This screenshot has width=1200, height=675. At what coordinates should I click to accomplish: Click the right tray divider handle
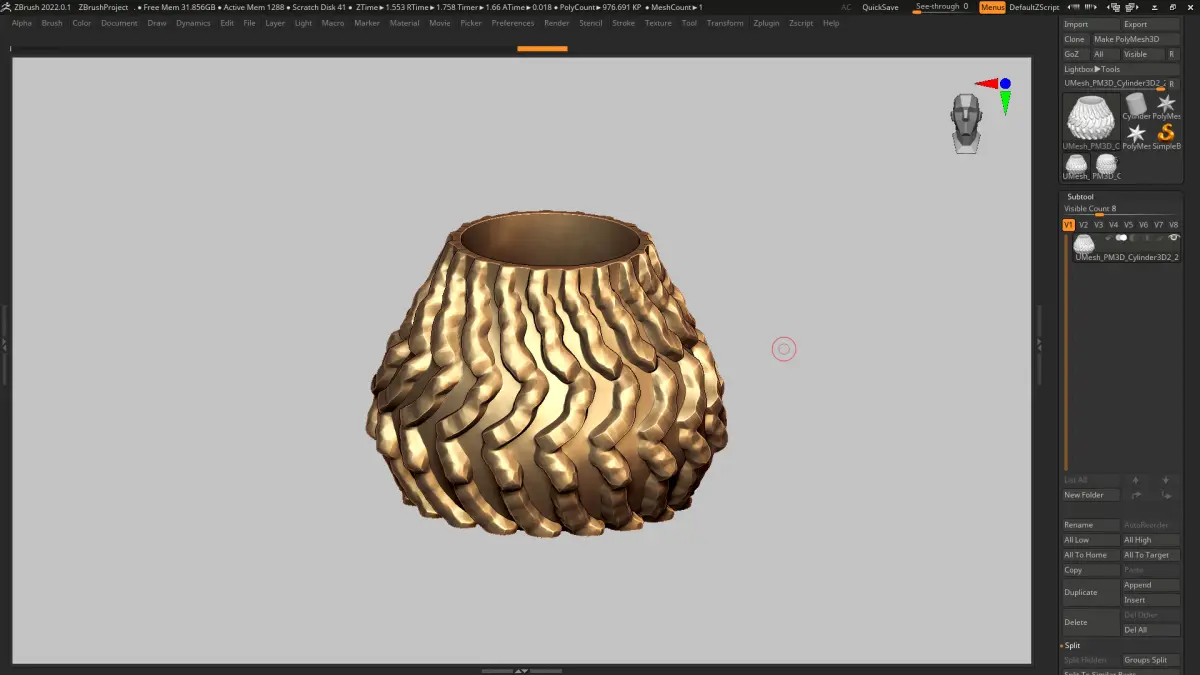click(1038, 343)
